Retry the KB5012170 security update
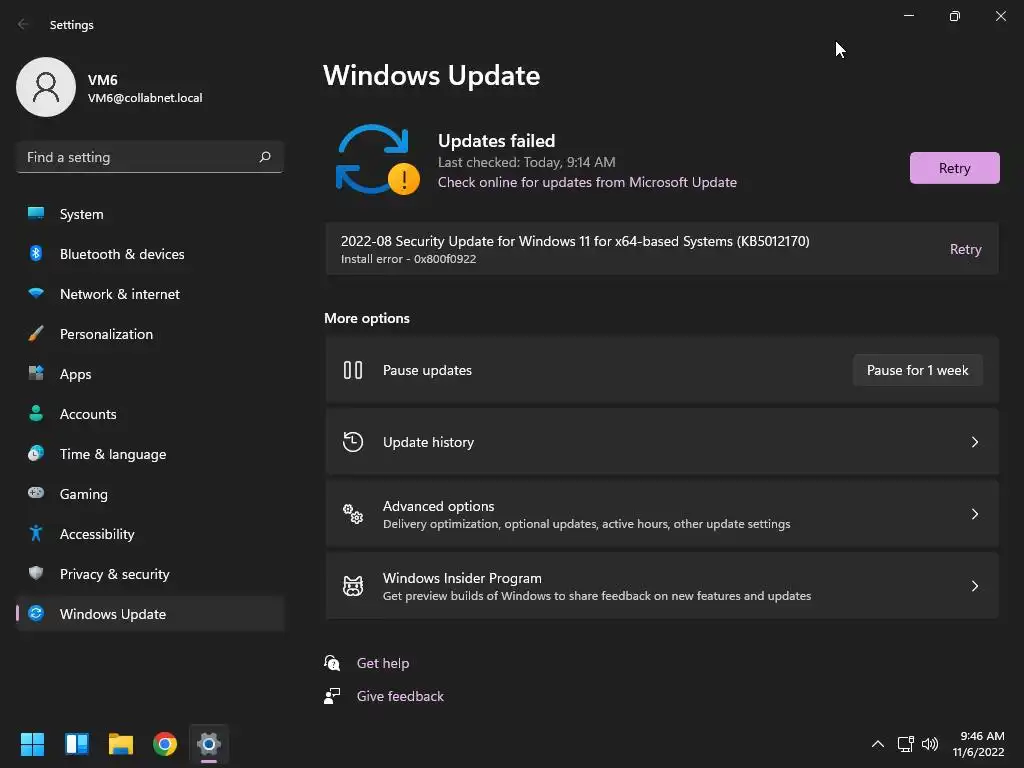 tap(965, 249)
